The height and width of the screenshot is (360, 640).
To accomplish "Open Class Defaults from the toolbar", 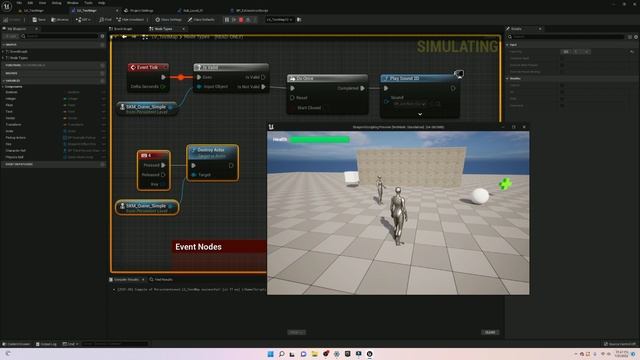I will click(x=201, y=20).
